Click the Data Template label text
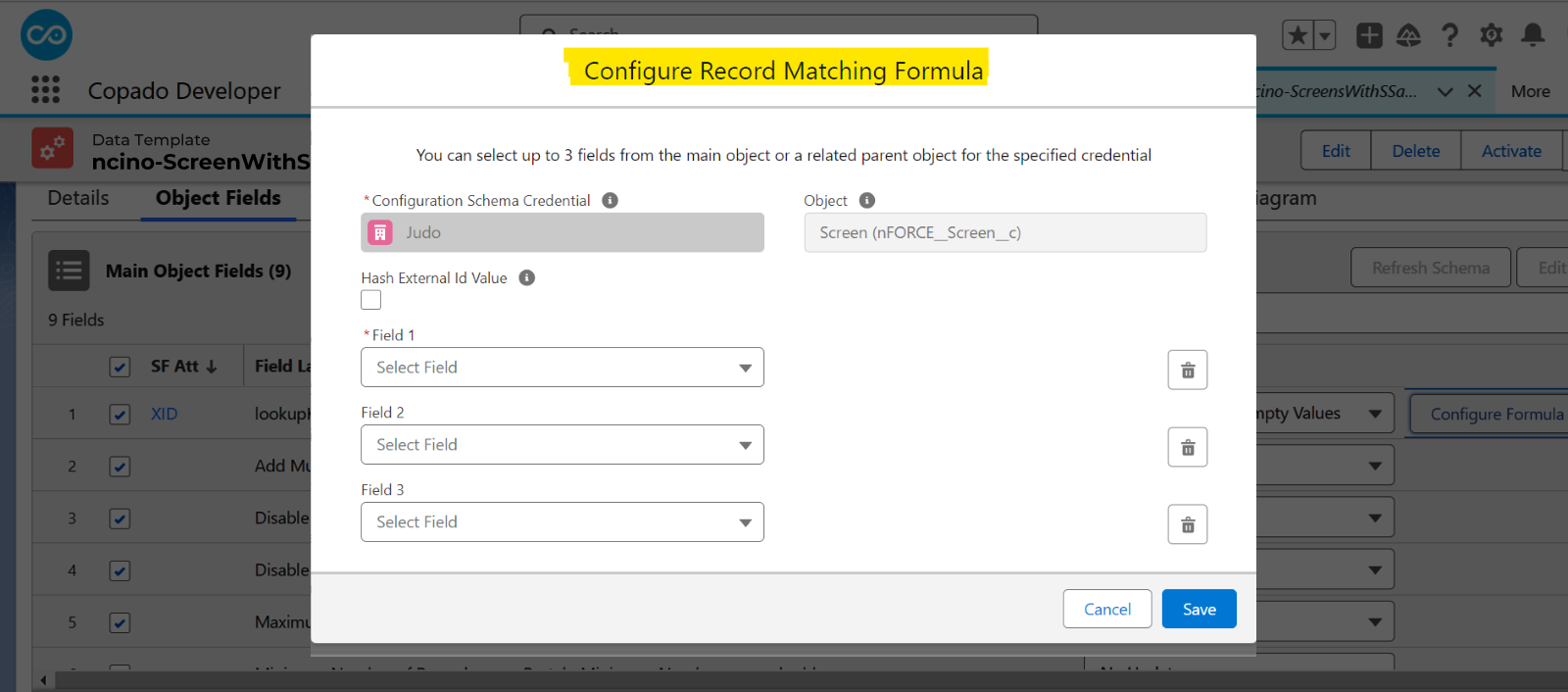Viewport: 1568px width, 692px height. pyautogui.click(x=151, y=139)
